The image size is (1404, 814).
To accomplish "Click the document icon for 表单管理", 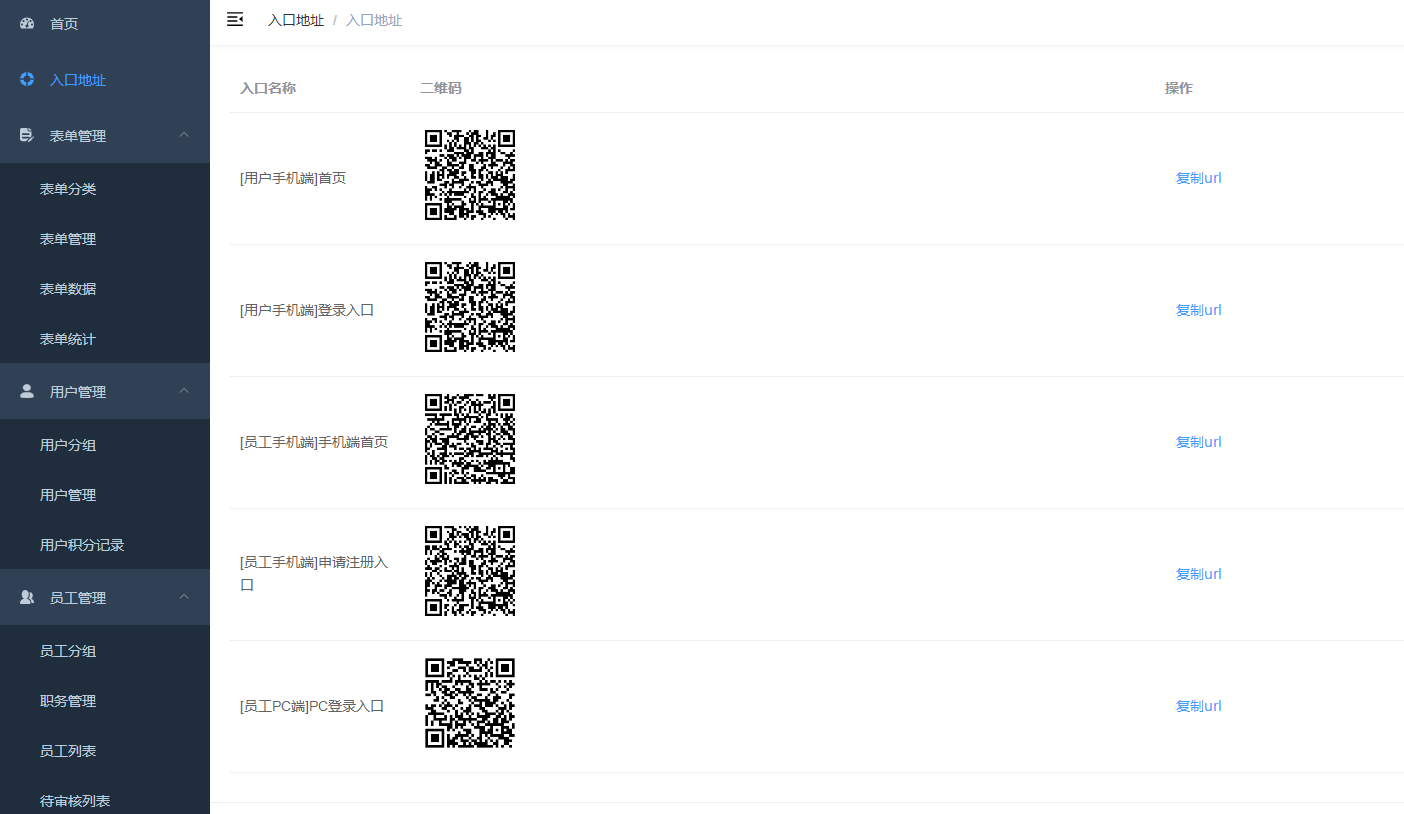I will 26,135.
